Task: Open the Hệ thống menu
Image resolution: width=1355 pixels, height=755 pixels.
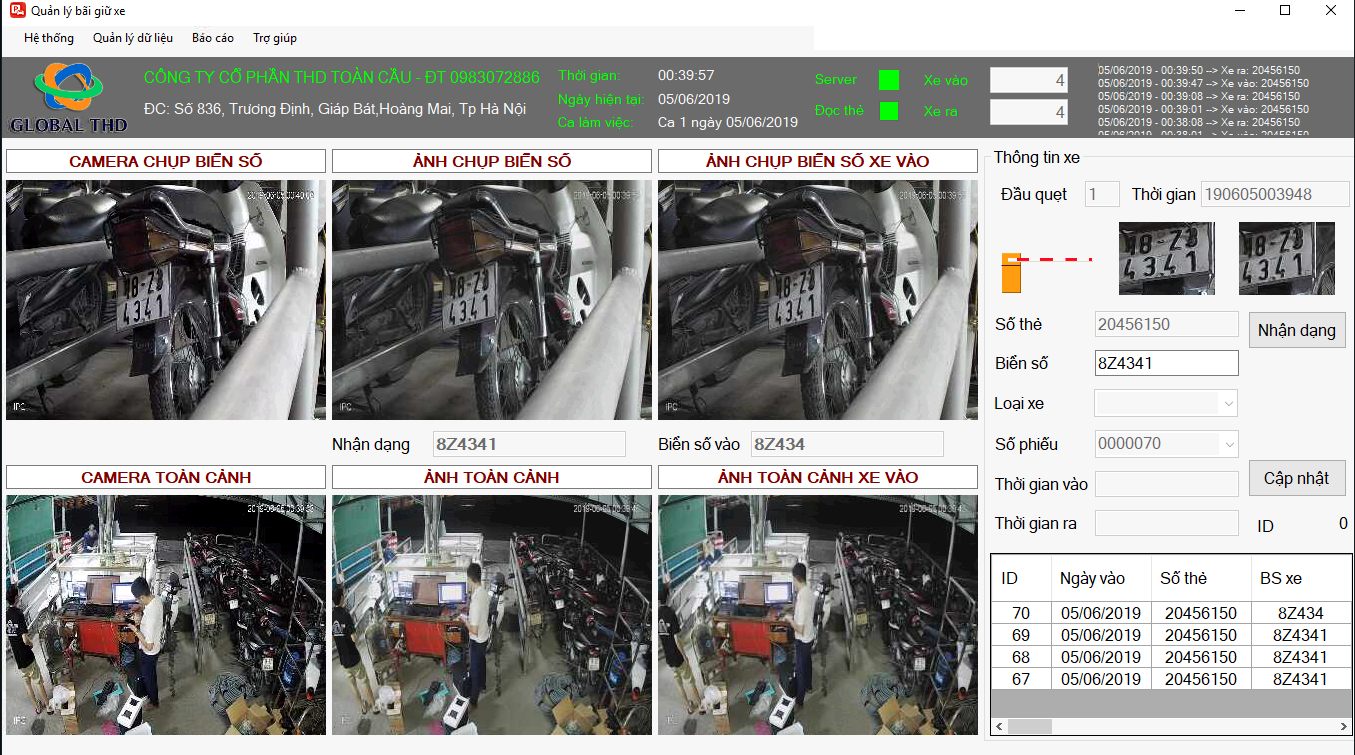Action: tap(49, 38)
